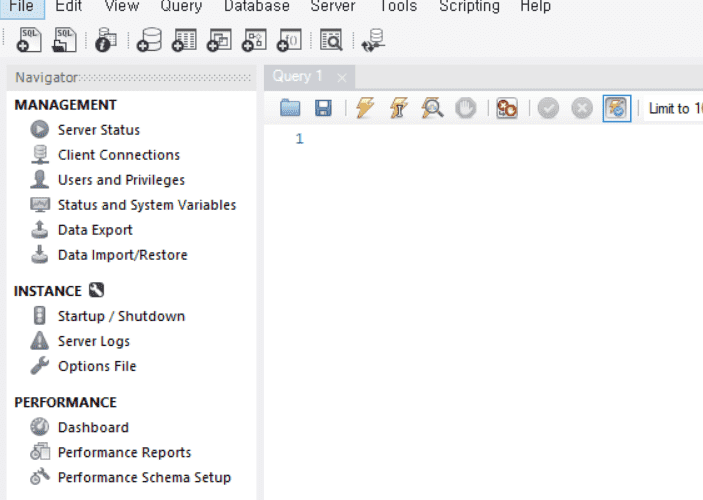The height and width of the screenshot is (500, 703).
Task: Reconnect to DBMS icon
Action: (x=373, y=40)
